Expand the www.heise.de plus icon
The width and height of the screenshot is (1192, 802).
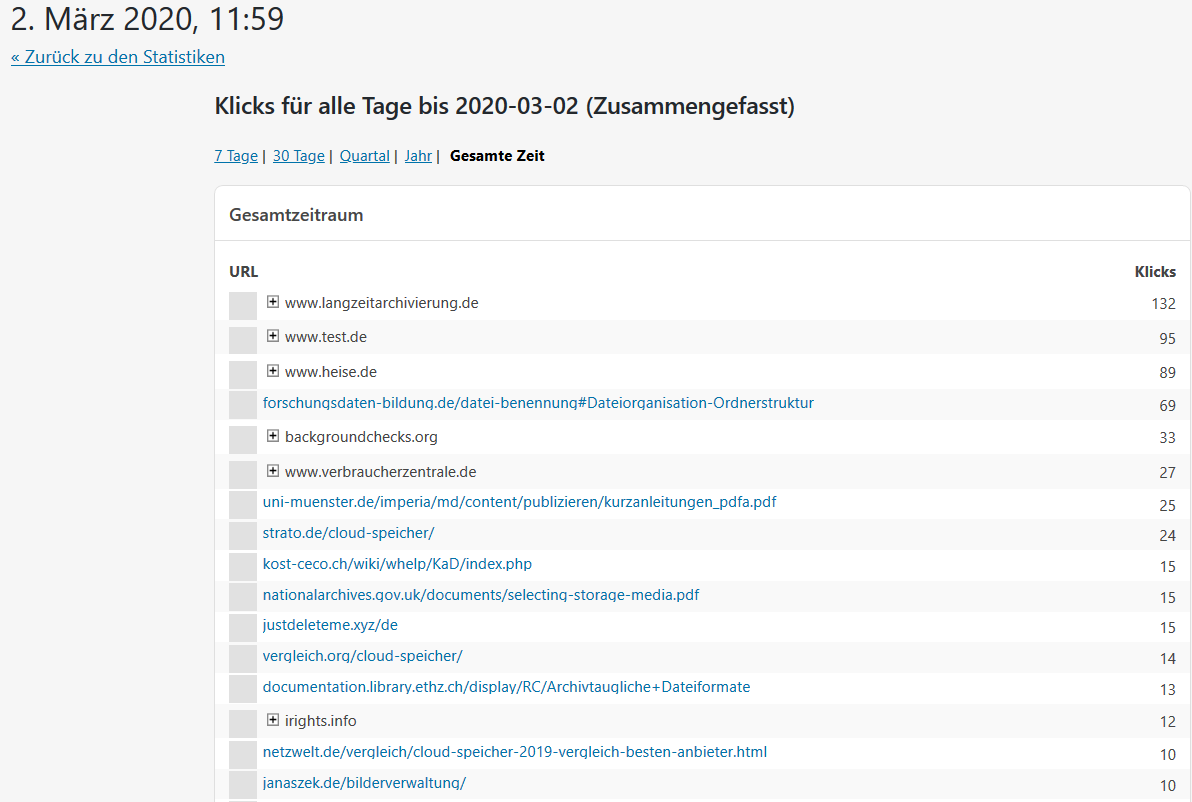(273, 371)
